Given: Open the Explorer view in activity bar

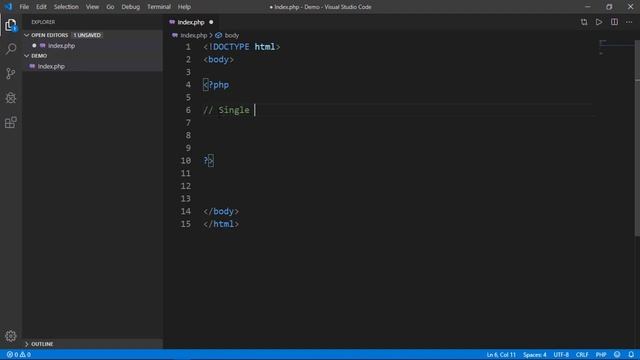Looking at the screenshot, I should pyautogui.click(x=11, y=25).
